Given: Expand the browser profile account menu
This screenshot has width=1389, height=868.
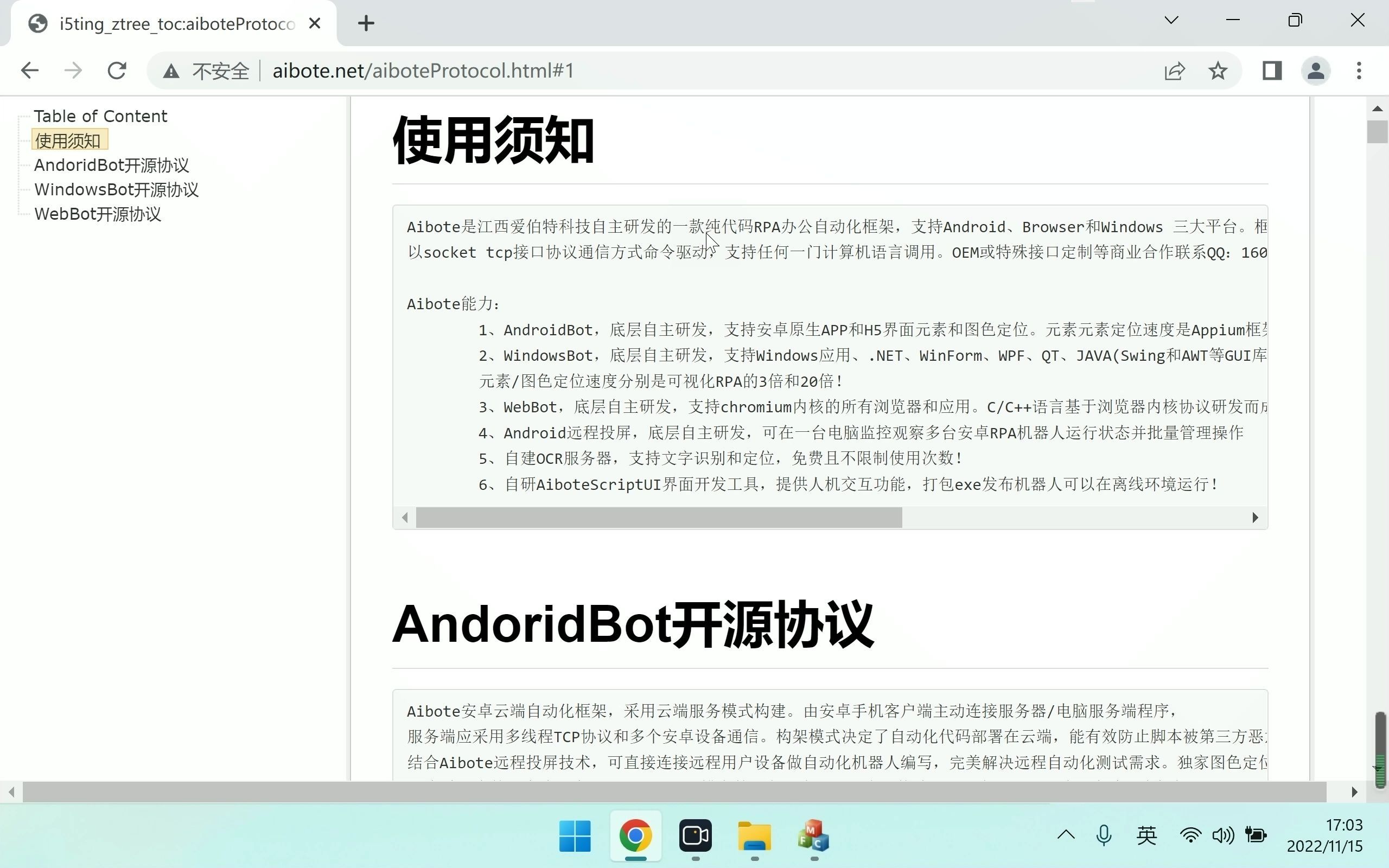Looking at the screenshot, I should (1317, 70).
